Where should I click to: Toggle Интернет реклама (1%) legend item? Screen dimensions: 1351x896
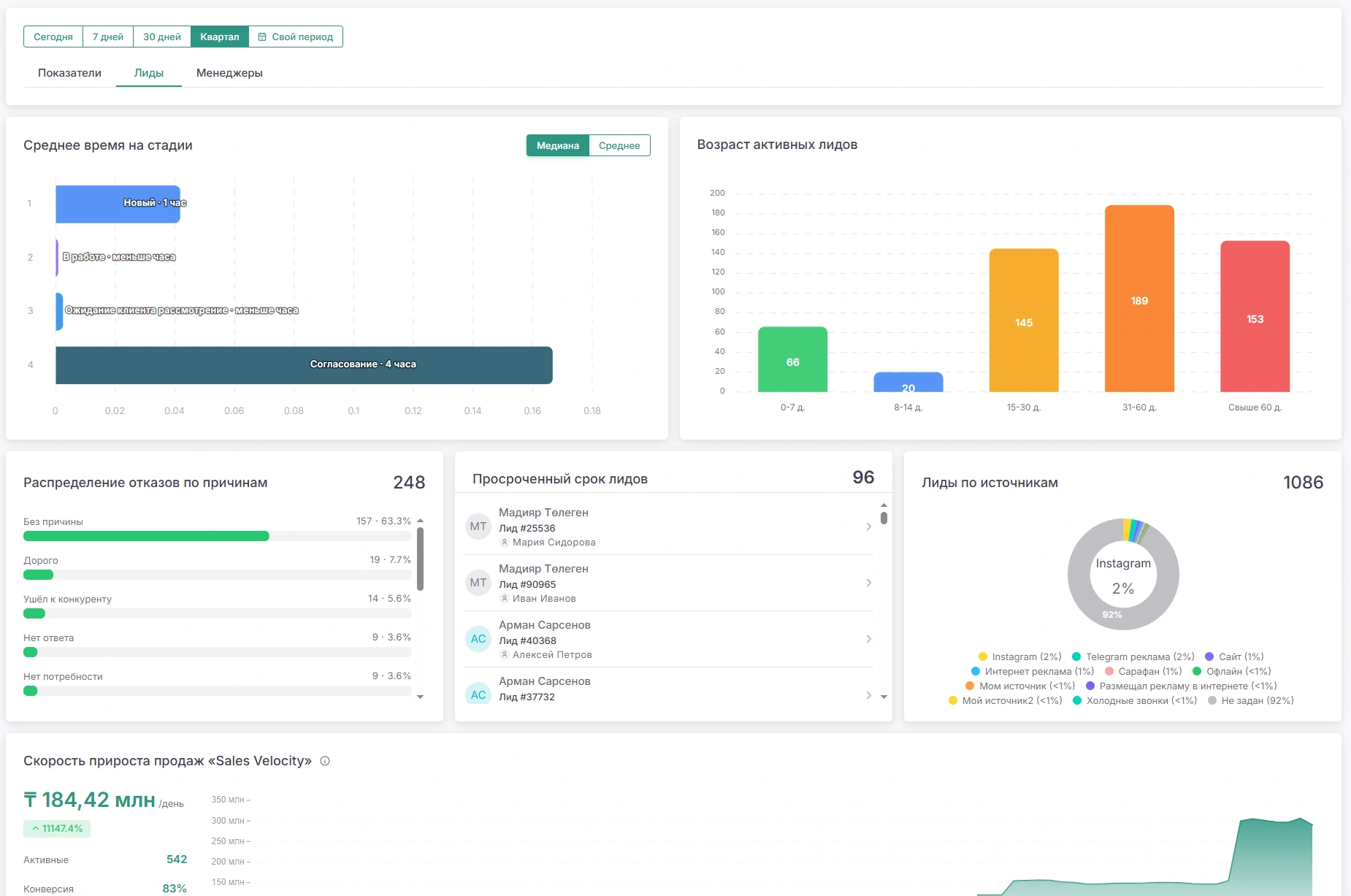point(1033,671)
